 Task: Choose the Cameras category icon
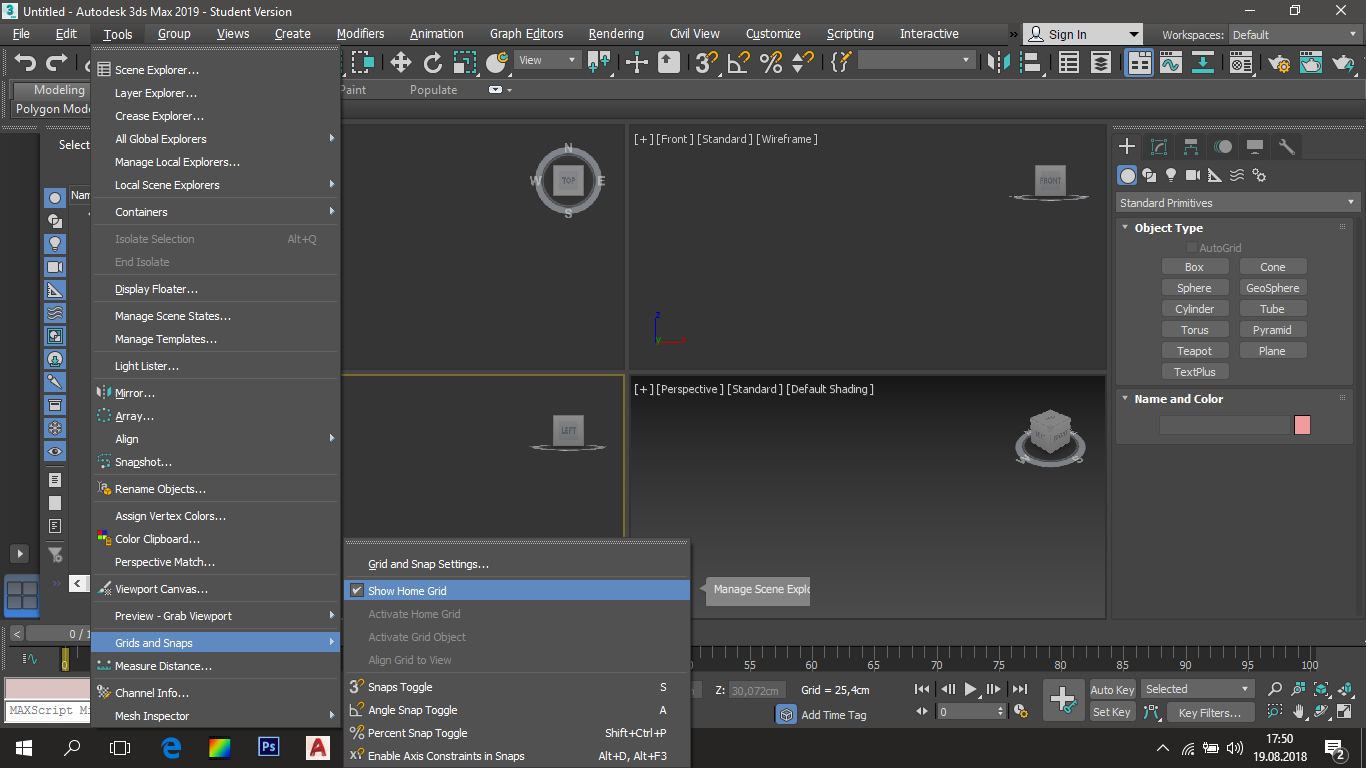(x=1193, y=176)
